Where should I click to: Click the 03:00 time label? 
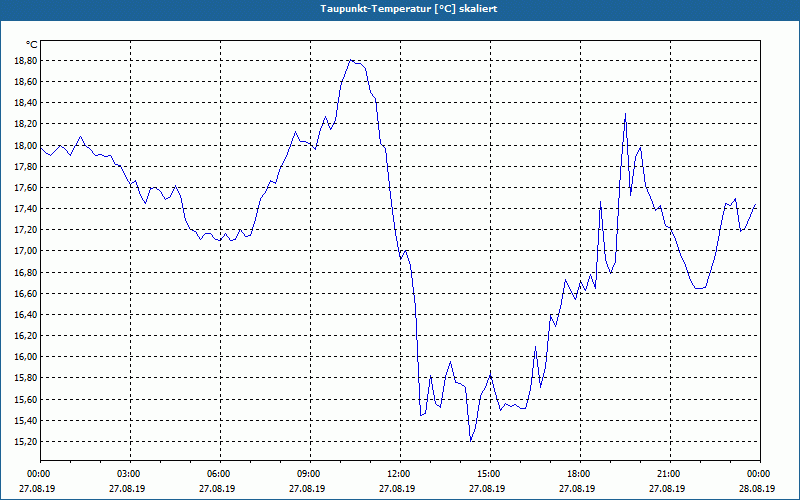pyautogui.click(x=128, y=474)
